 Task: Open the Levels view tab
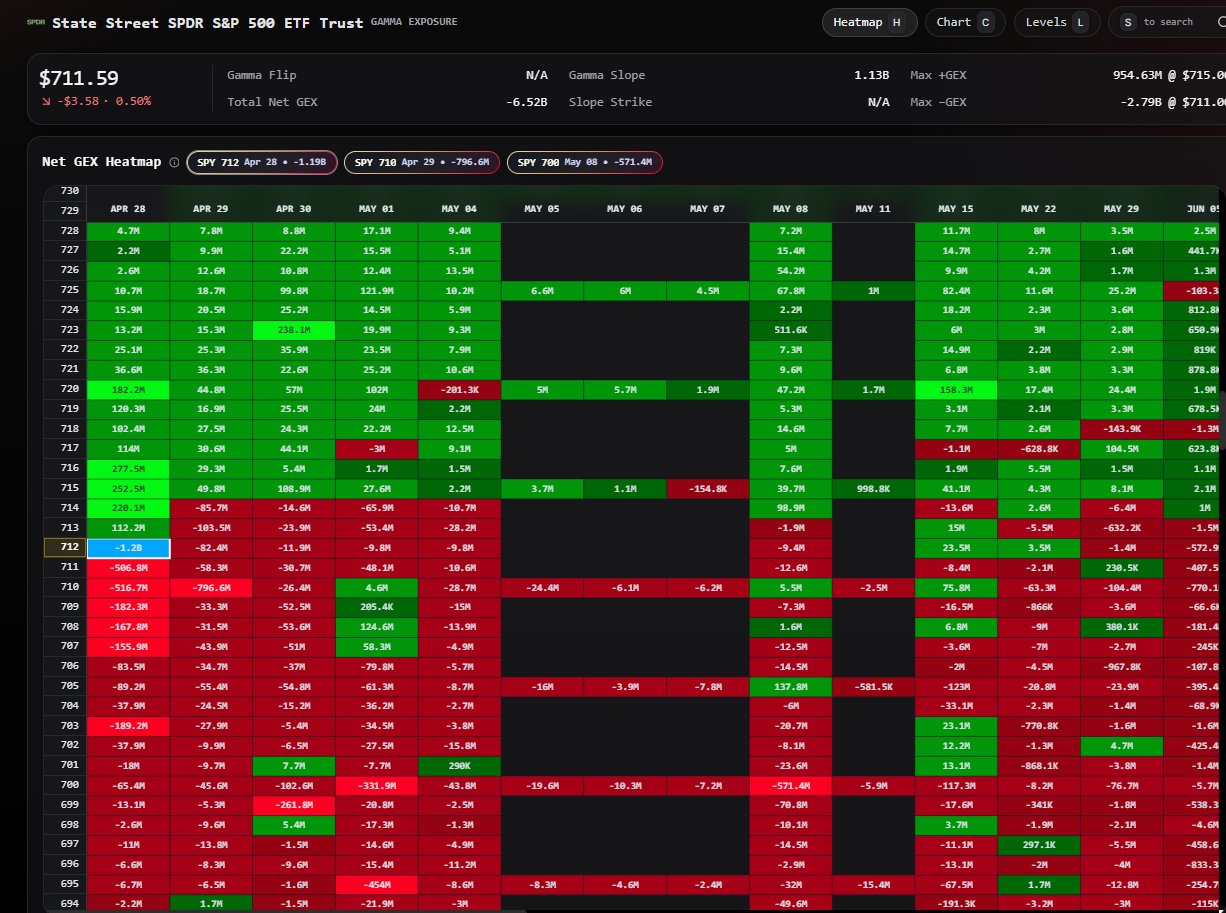click(x=1056, y=22)
